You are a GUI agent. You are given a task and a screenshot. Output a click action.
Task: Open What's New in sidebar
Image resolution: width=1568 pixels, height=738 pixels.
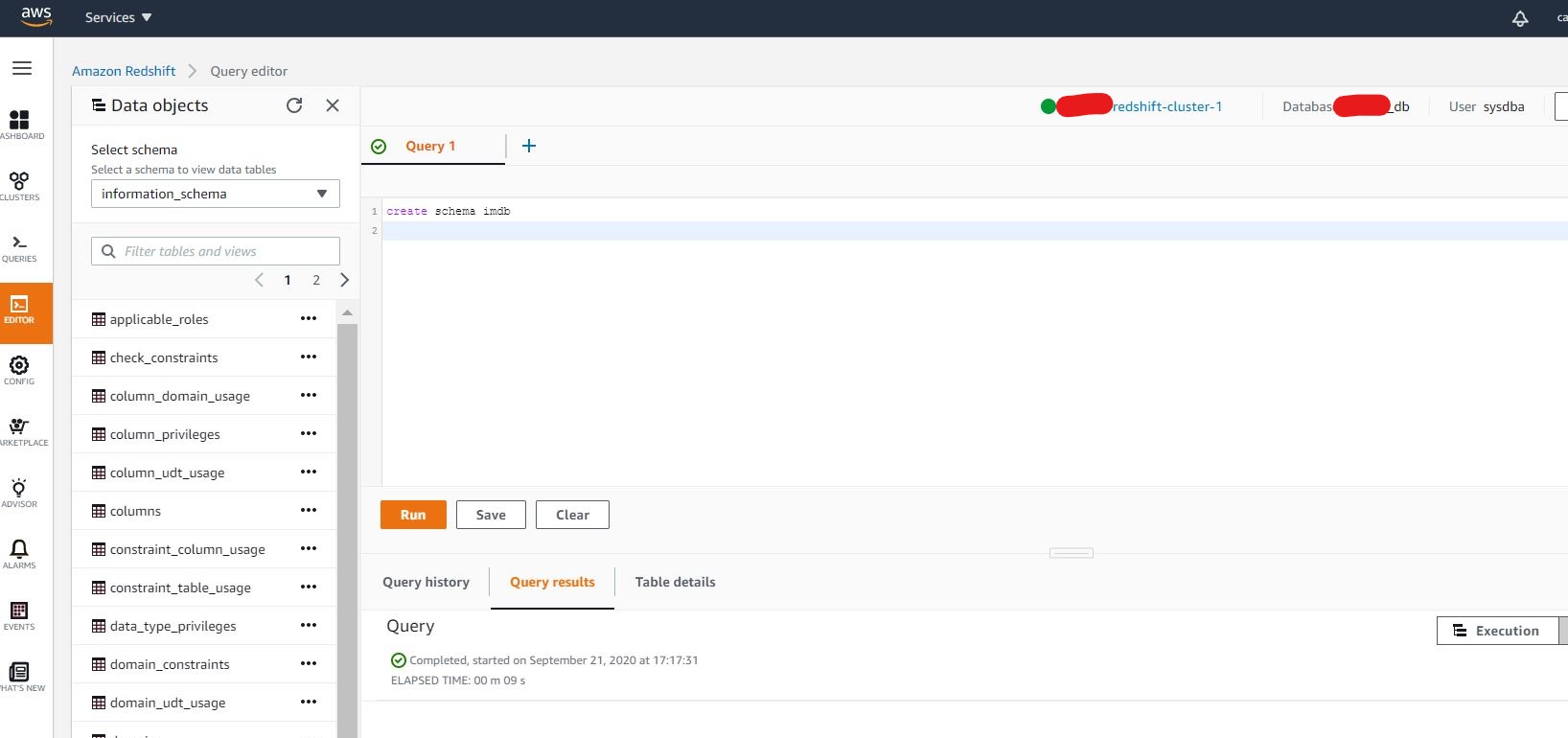pyautogui.click(x=22, y=678)
